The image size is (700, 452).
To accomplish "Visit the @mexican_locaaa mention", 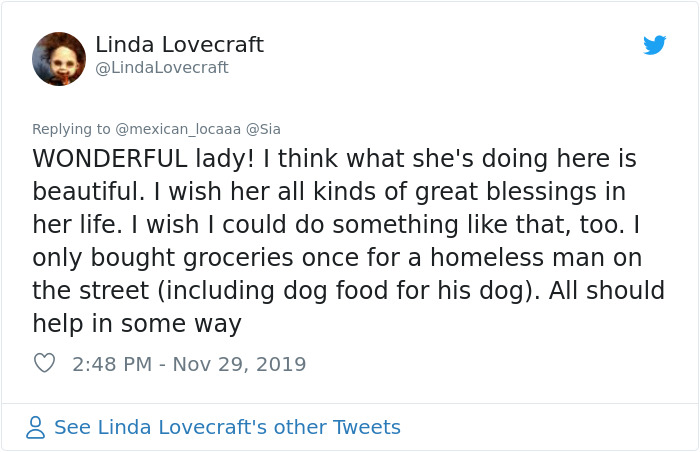I will click(x=178, y=129).
